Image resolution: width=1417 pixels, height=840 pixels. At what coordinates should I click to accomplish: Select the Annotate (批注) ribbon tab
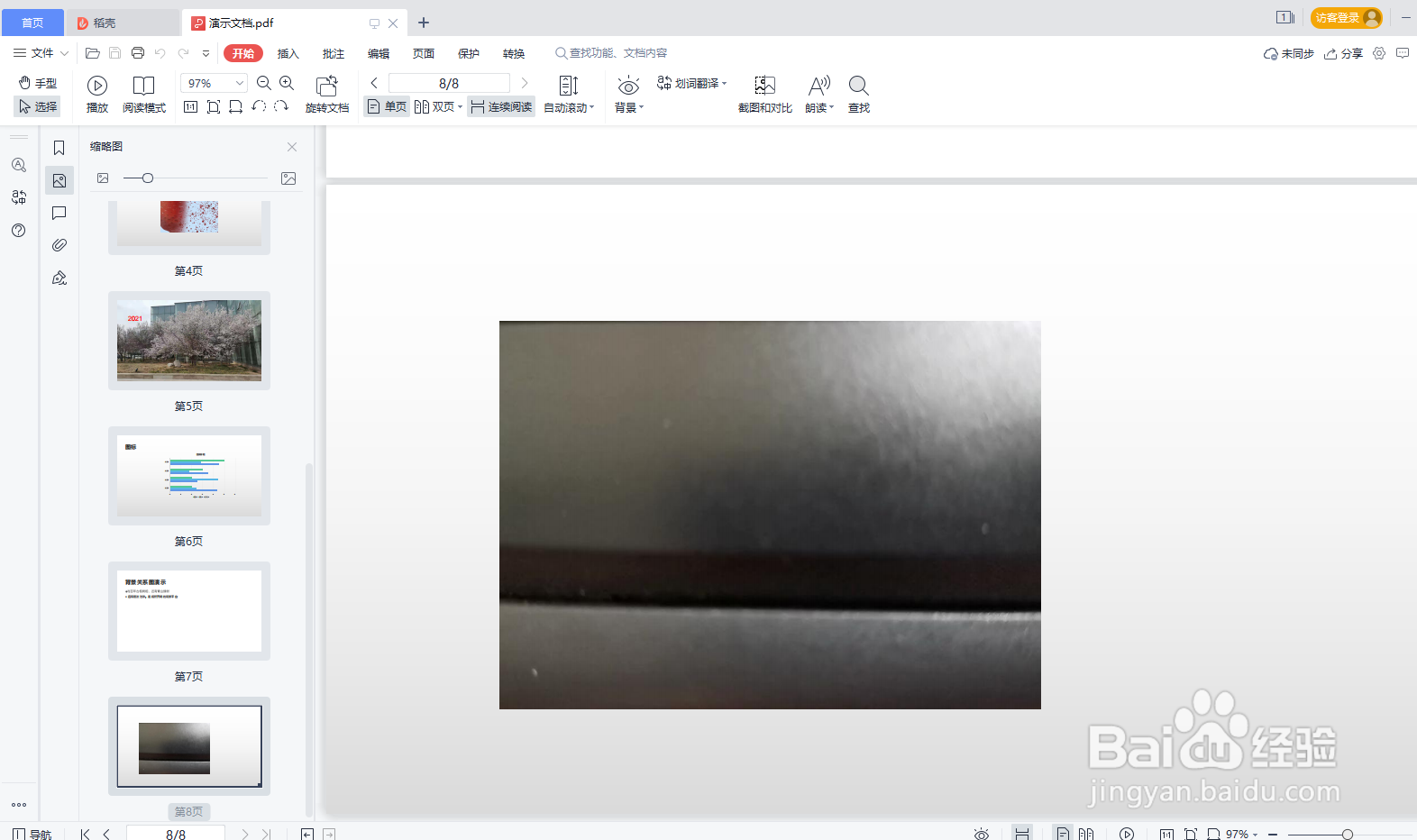(334, 53)
